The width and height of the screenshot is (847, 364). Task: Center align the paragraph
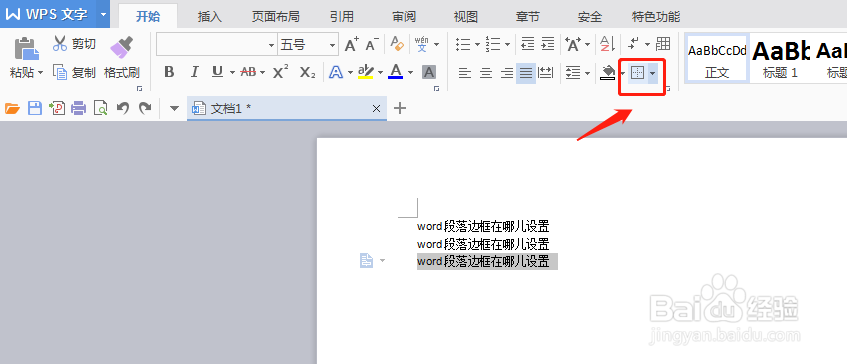coord(486,72)
